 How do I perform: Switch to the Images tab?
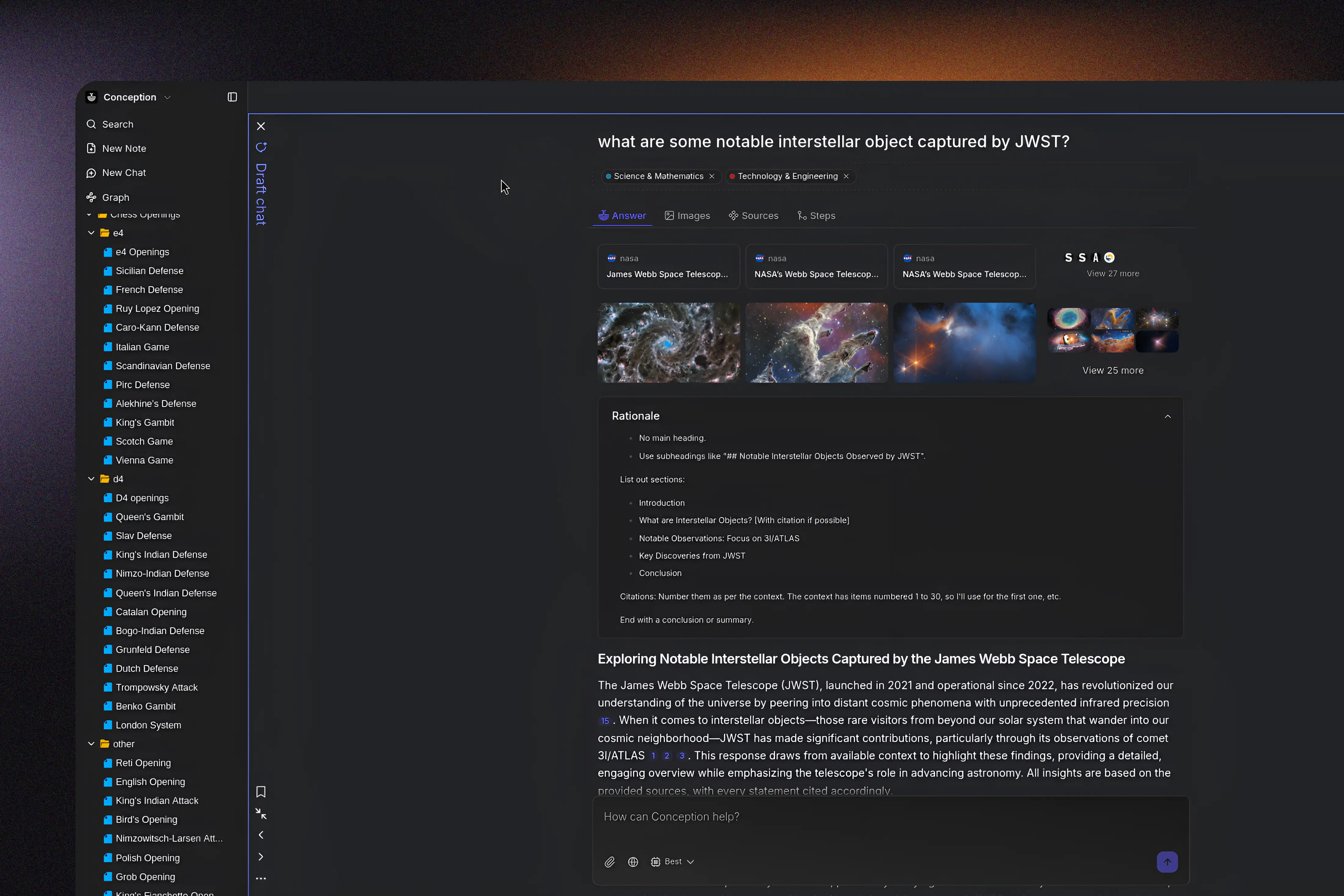pyautogui.click(x=688, y=216)
